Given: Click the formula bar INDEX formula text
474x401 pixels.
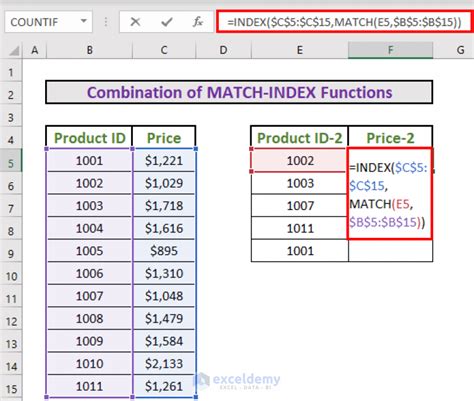Looking at the screenshot, I should [345, 22].
